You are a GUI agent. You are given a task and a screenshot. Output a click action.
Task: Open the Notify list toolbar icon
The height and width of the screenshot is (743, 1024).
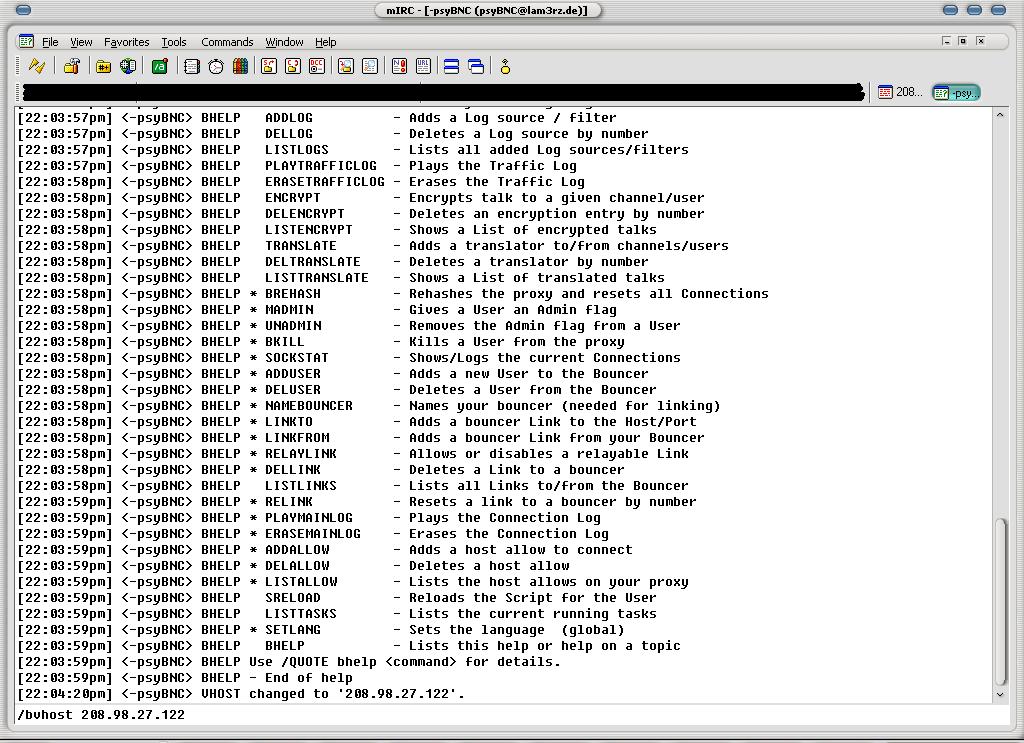point(399,66)
